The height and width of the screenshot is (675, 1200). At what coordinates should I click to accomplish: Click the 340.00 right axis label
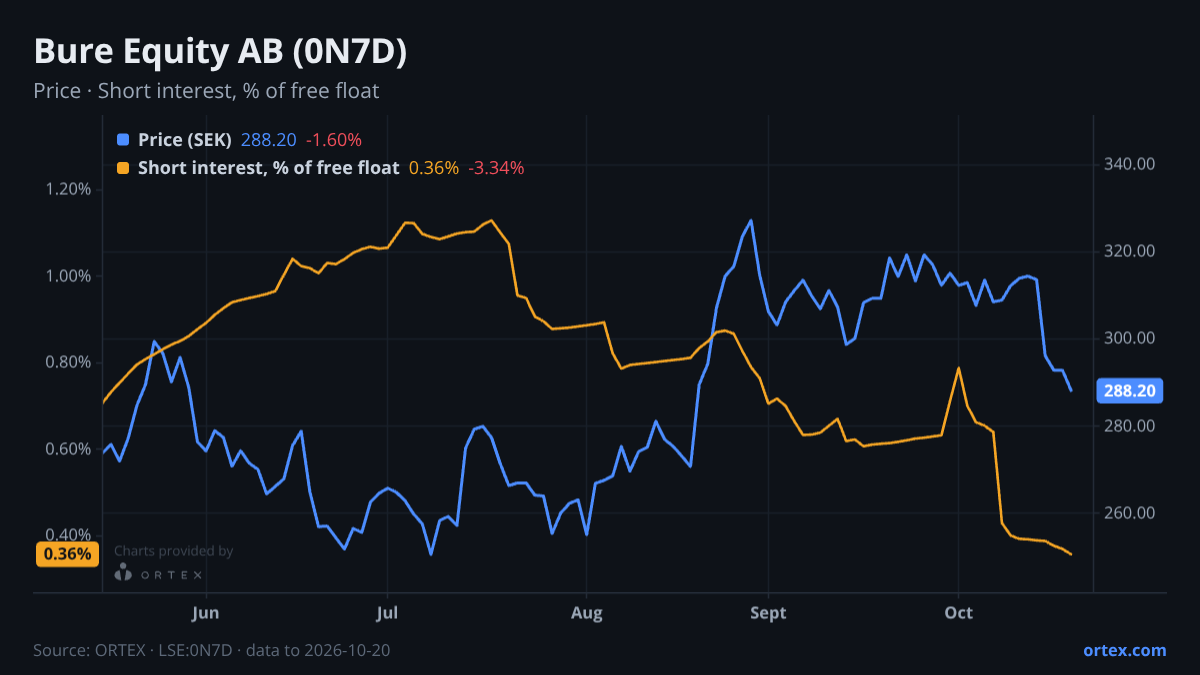tap(1130, 163)
